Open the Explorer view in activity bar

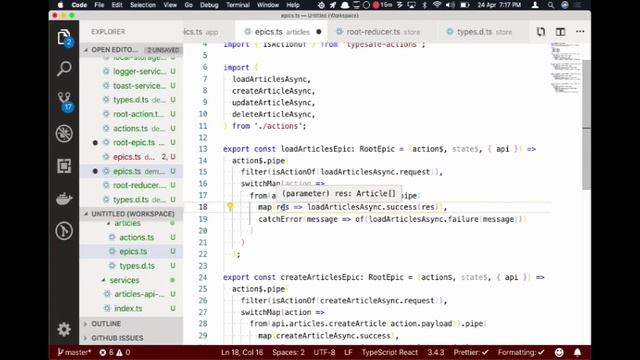pyautogui.click(x=64, y=38)
